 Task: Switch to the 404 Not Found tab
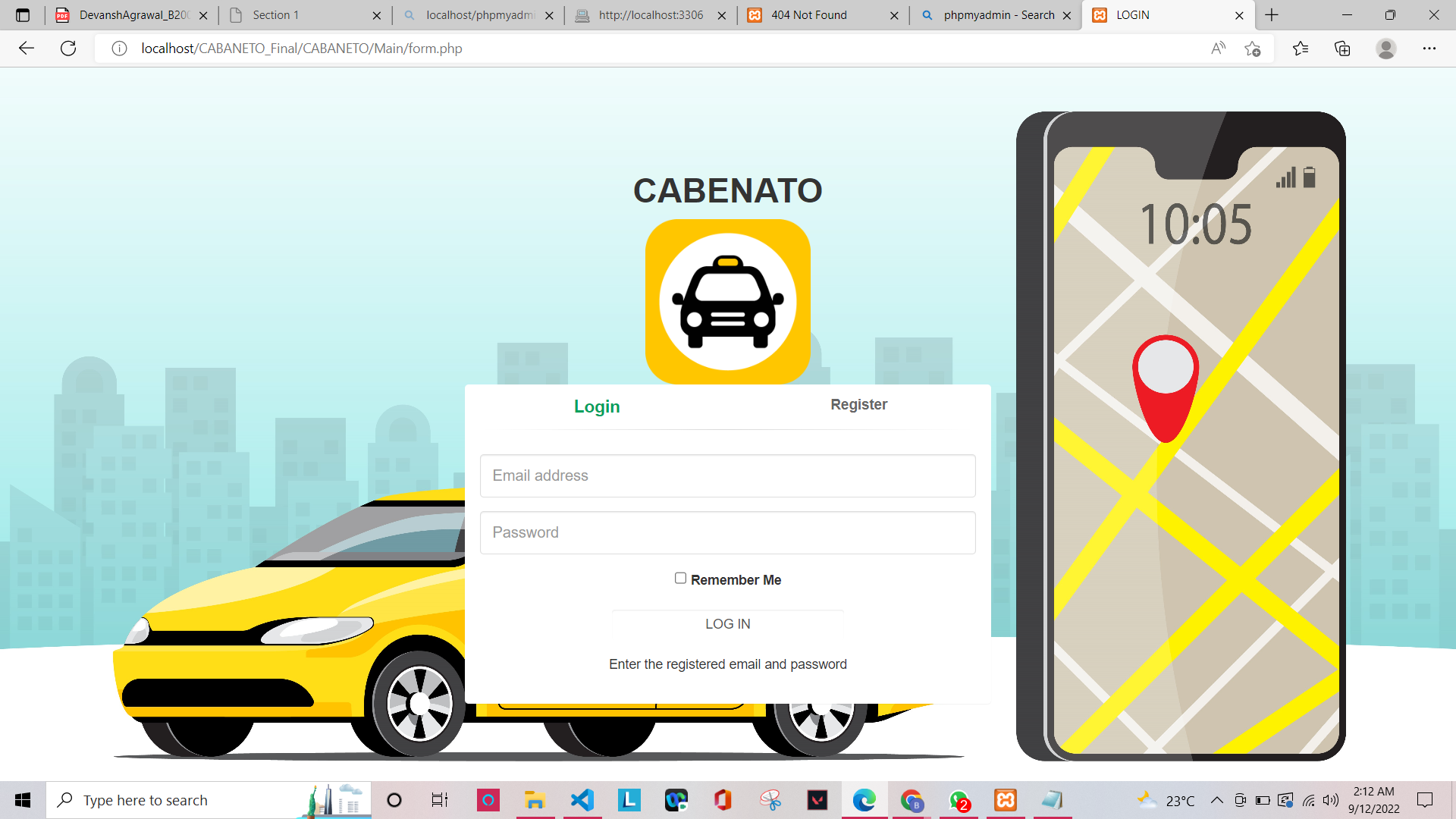click(x=806, y=14)
